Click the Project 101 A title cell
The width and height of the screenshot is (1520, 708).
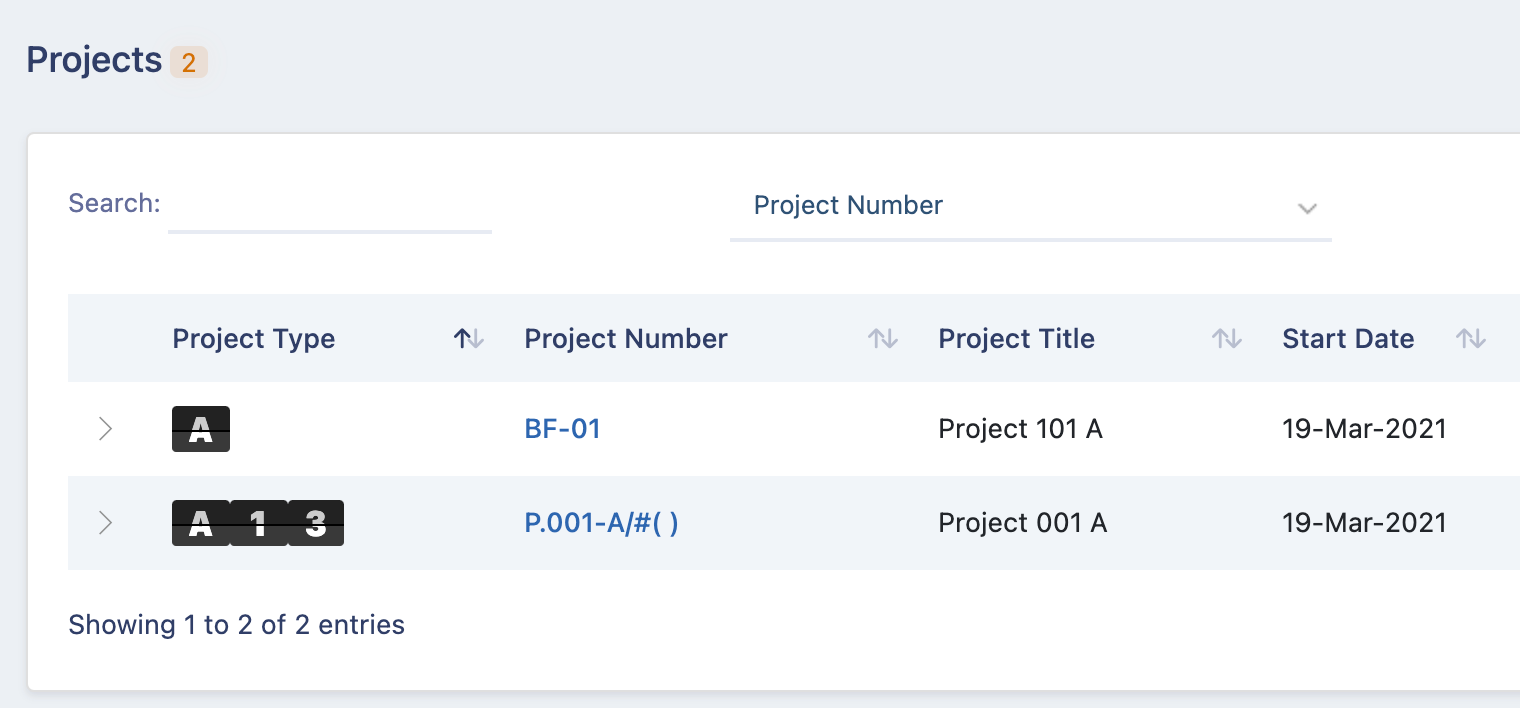coord(1020,429)
